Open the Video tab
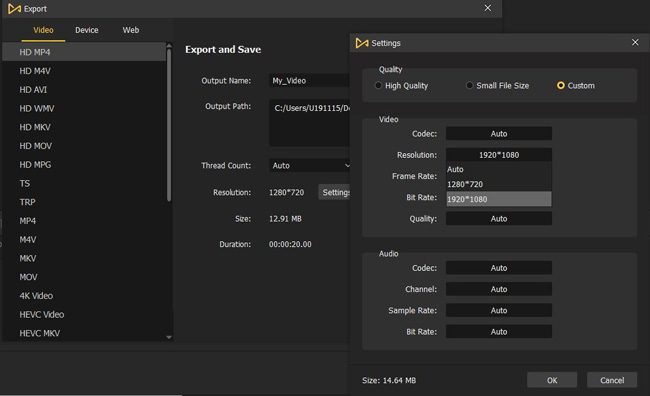650x396 pixels. [x=43, y=30]
